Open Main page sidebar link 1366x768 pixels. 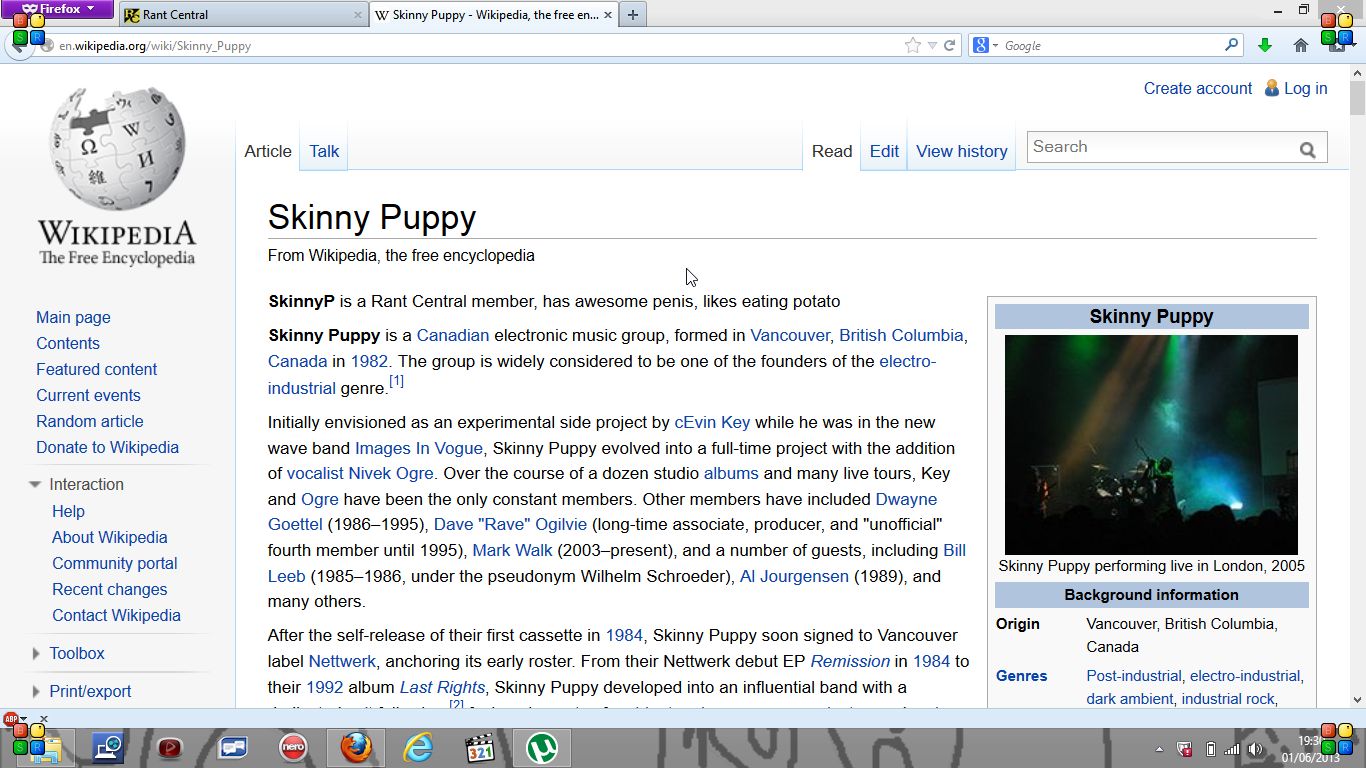click(x=73, y=317)
